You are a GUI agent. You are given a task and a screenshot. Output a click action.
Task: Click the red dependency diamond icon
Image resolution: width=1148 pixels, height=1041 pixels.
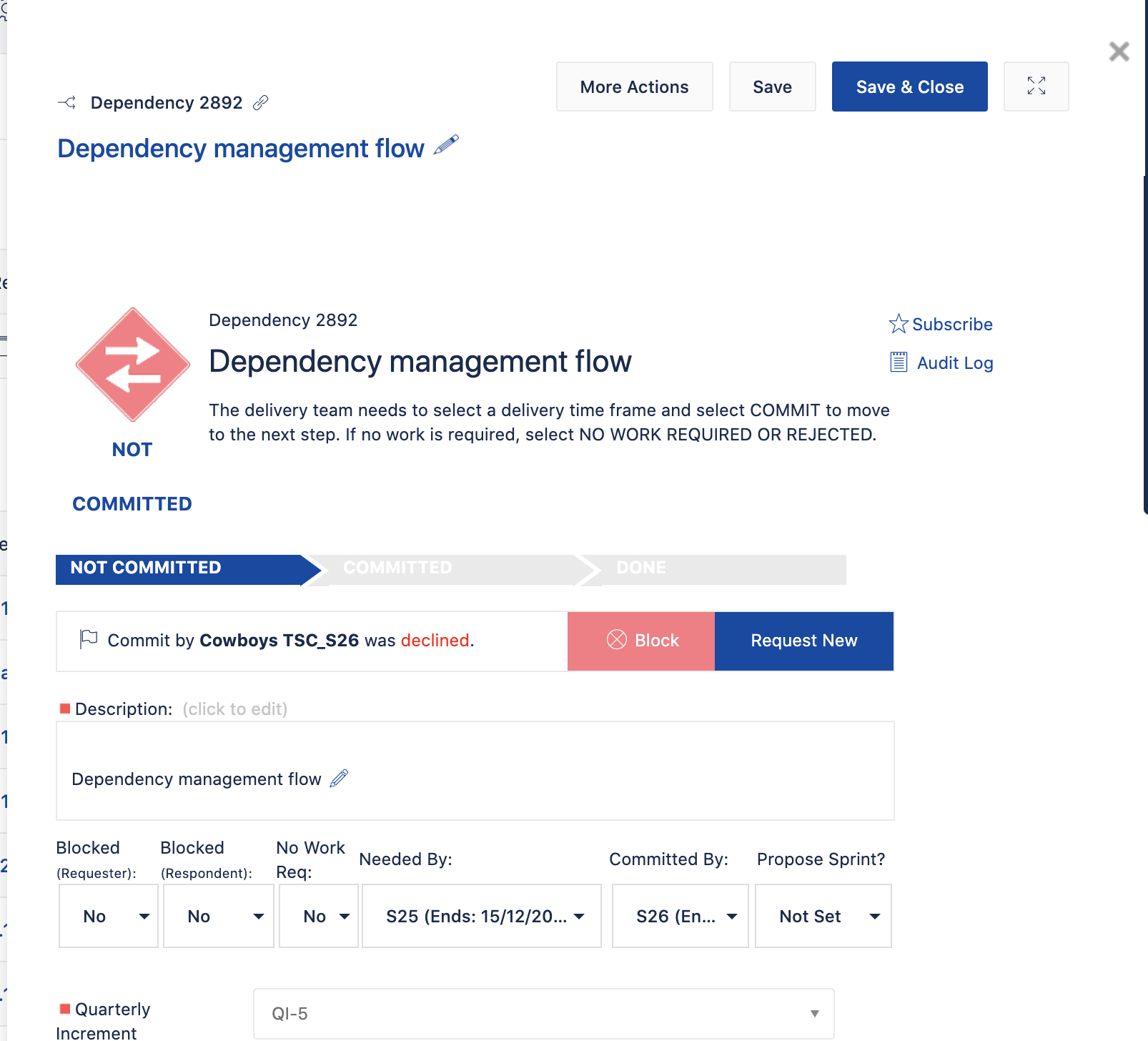pos(133,365)
